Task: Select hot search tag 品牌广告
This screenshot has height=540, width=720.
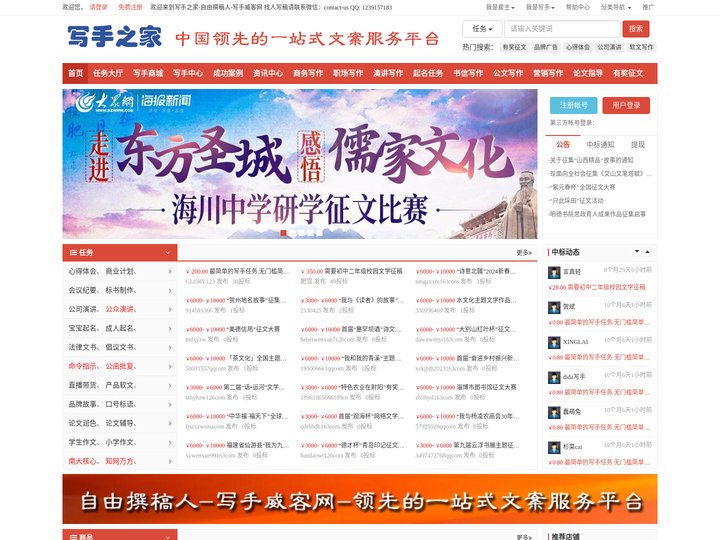Action: (546, 47)
